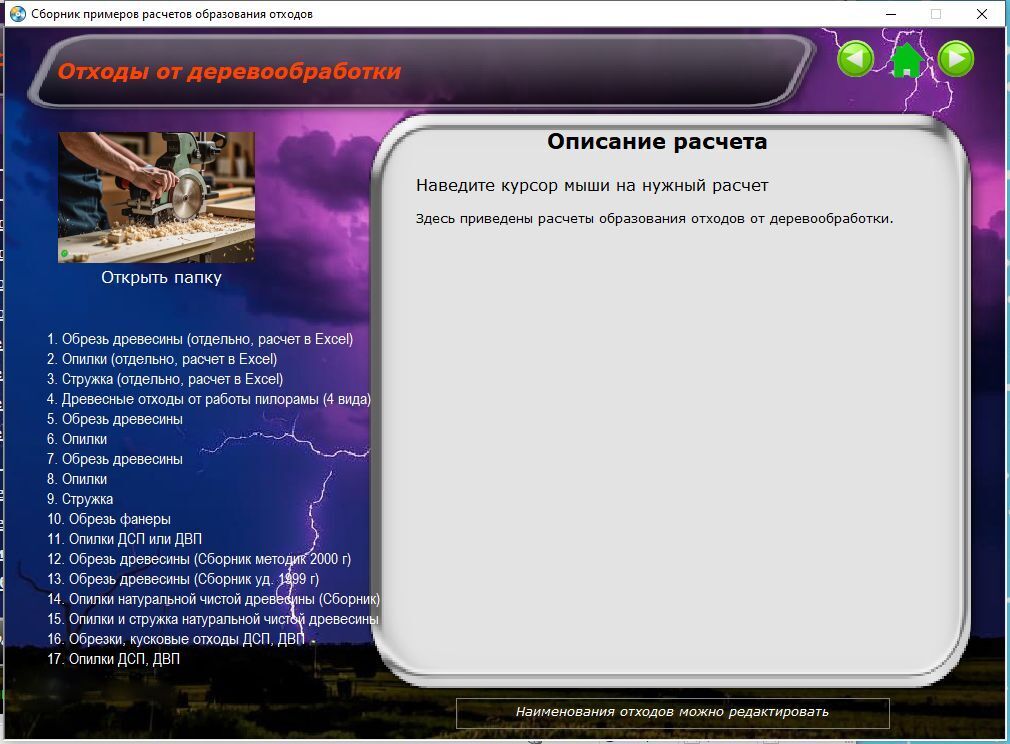Select item '6. Опилки'
This screenshot has width=1010, height=744.
tap(77, 439)
